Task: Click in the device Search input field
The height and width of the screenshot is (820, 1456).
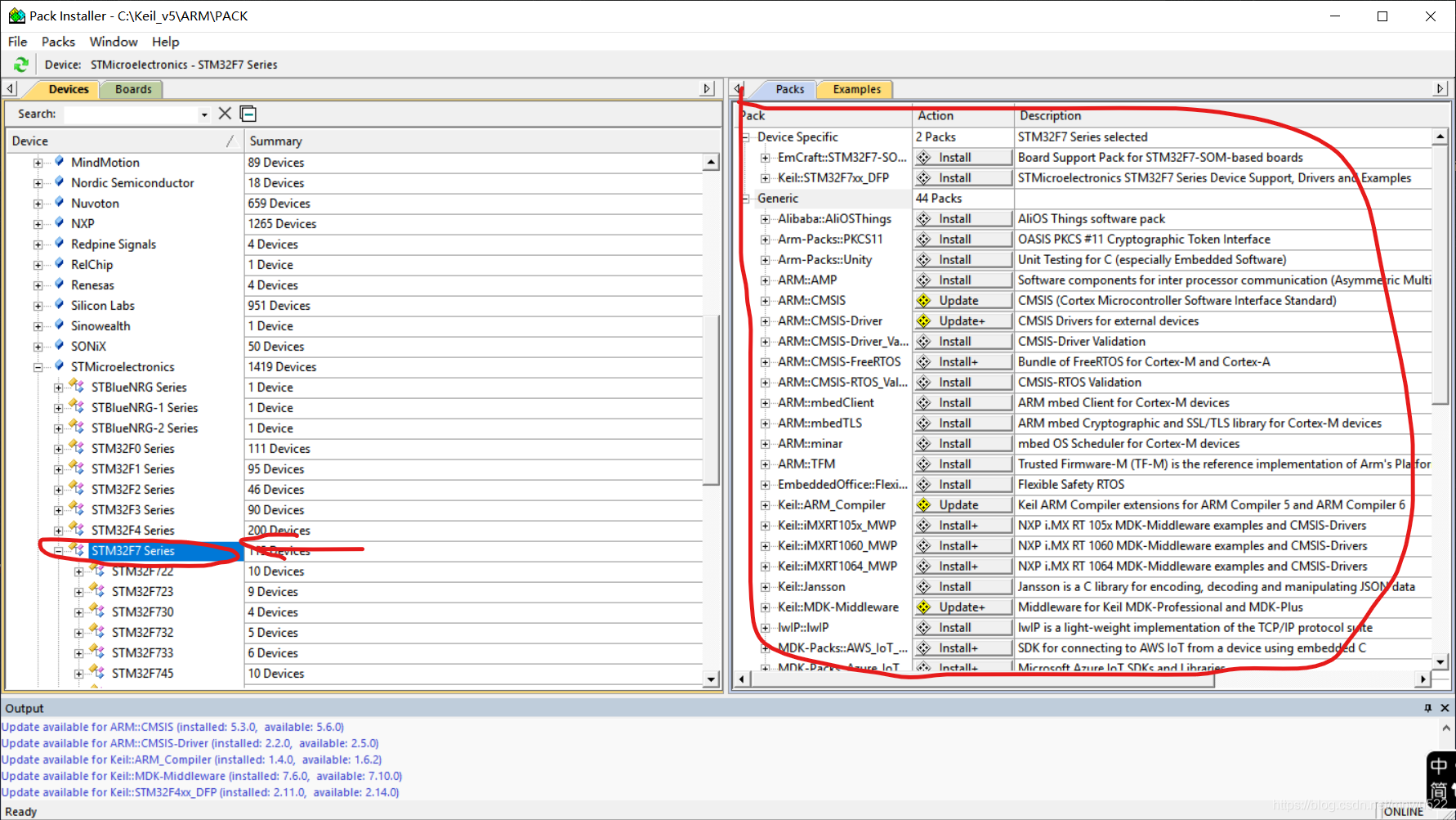Action: [131, 114]
